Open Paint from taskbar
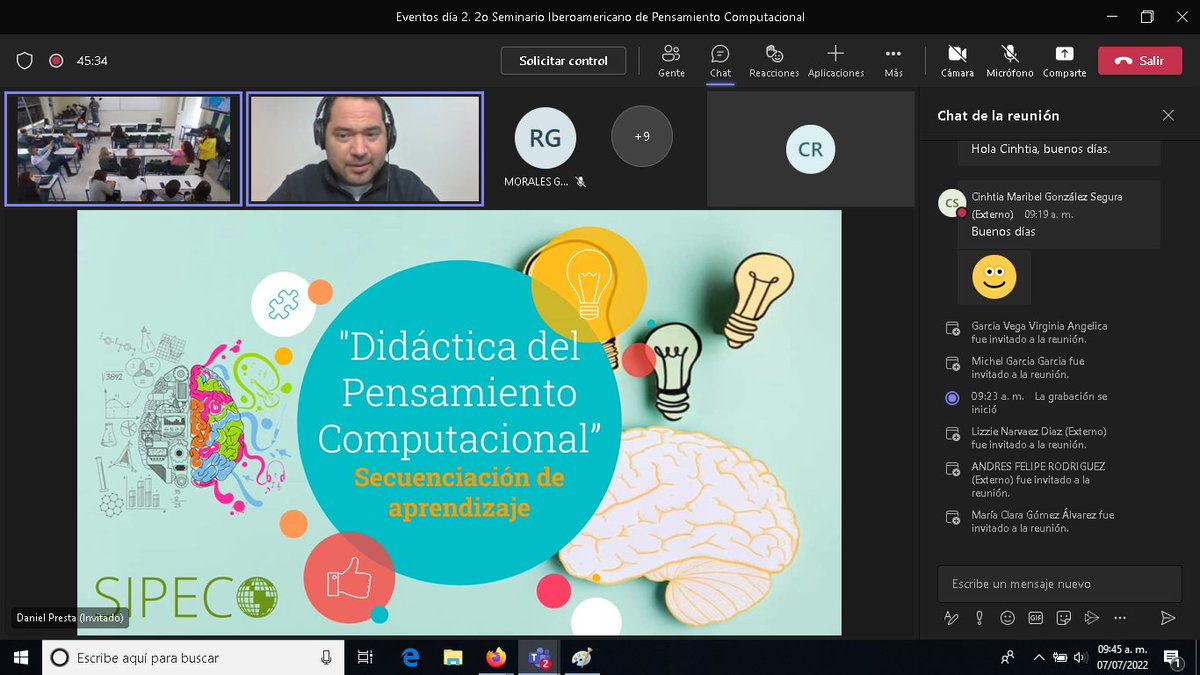 click(582, 657)
